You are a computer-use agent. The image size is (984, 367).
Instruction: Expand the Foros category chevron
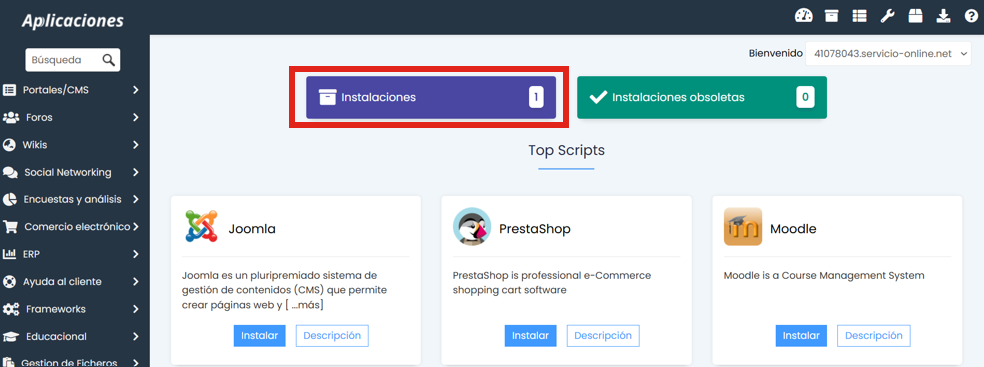(x=136, y=117)
